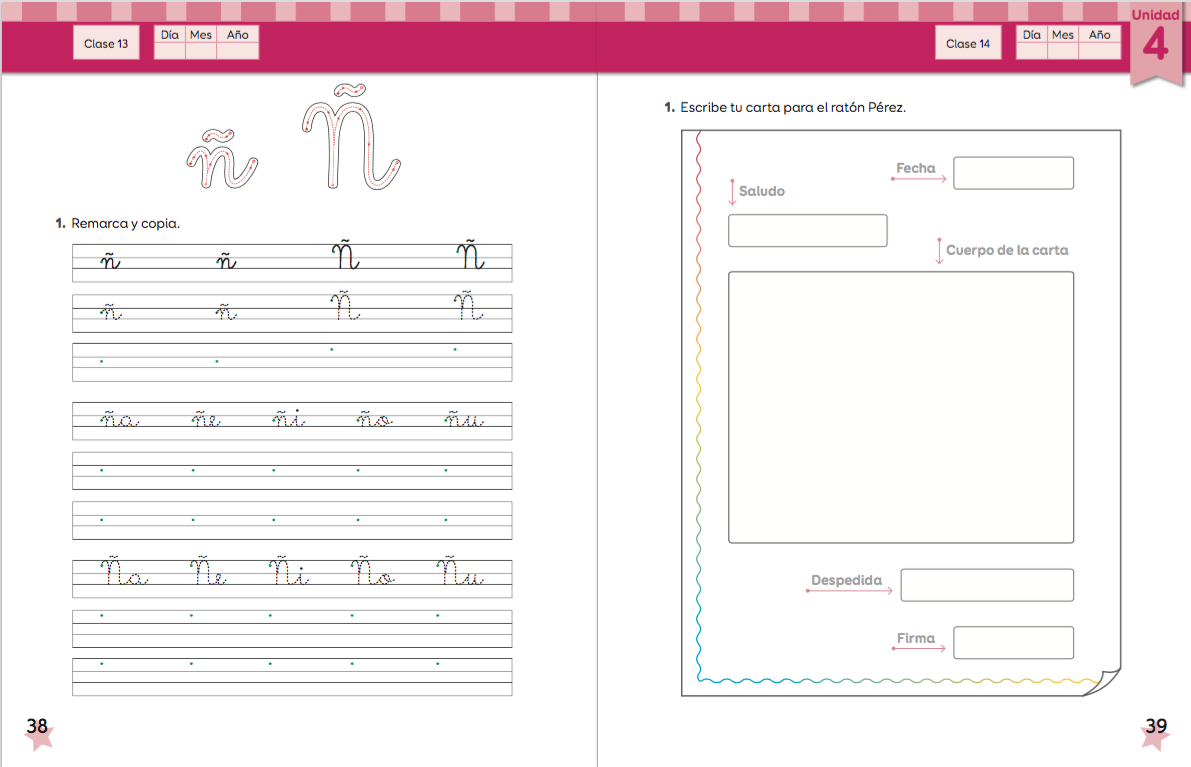Click the down arrow beside Cuerpo de la carta
This screenshot has width=1191, height=767.
pos(939,251)
